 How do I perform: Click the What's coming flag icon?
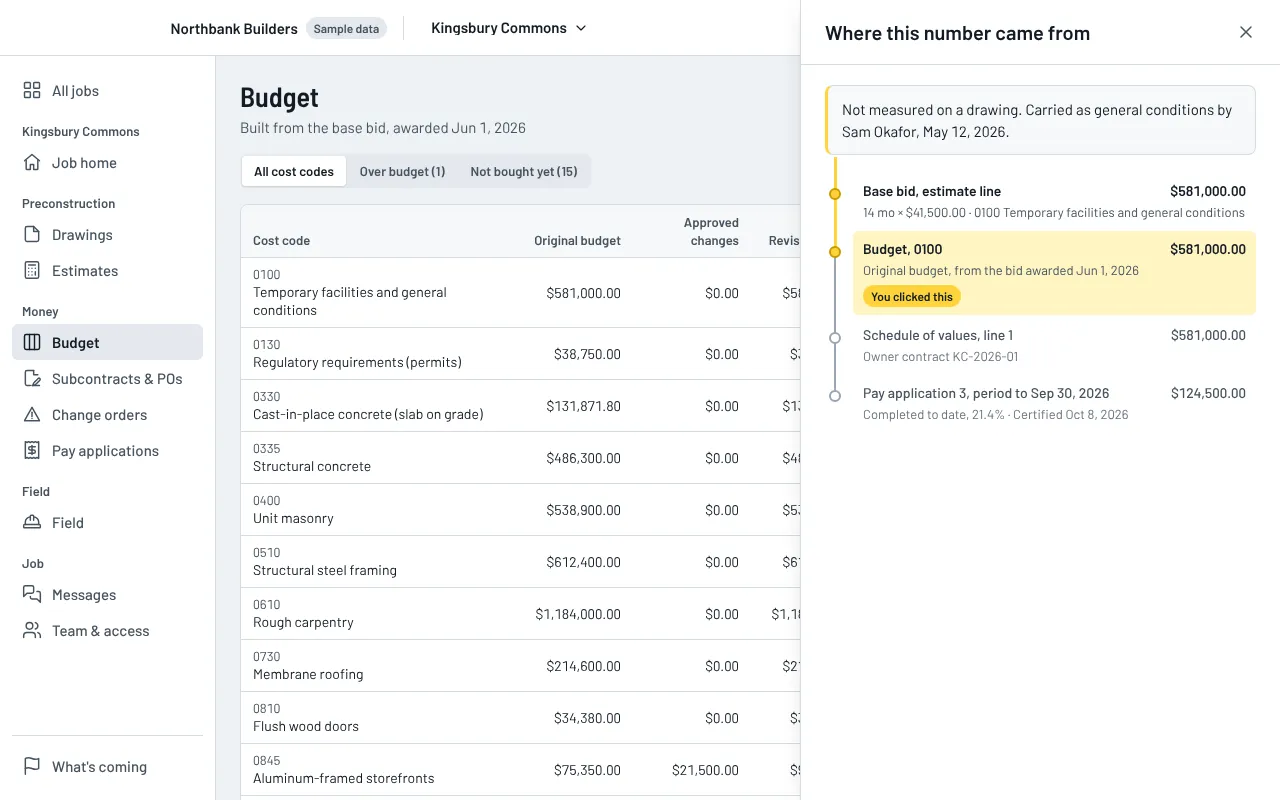click(32, 767)
